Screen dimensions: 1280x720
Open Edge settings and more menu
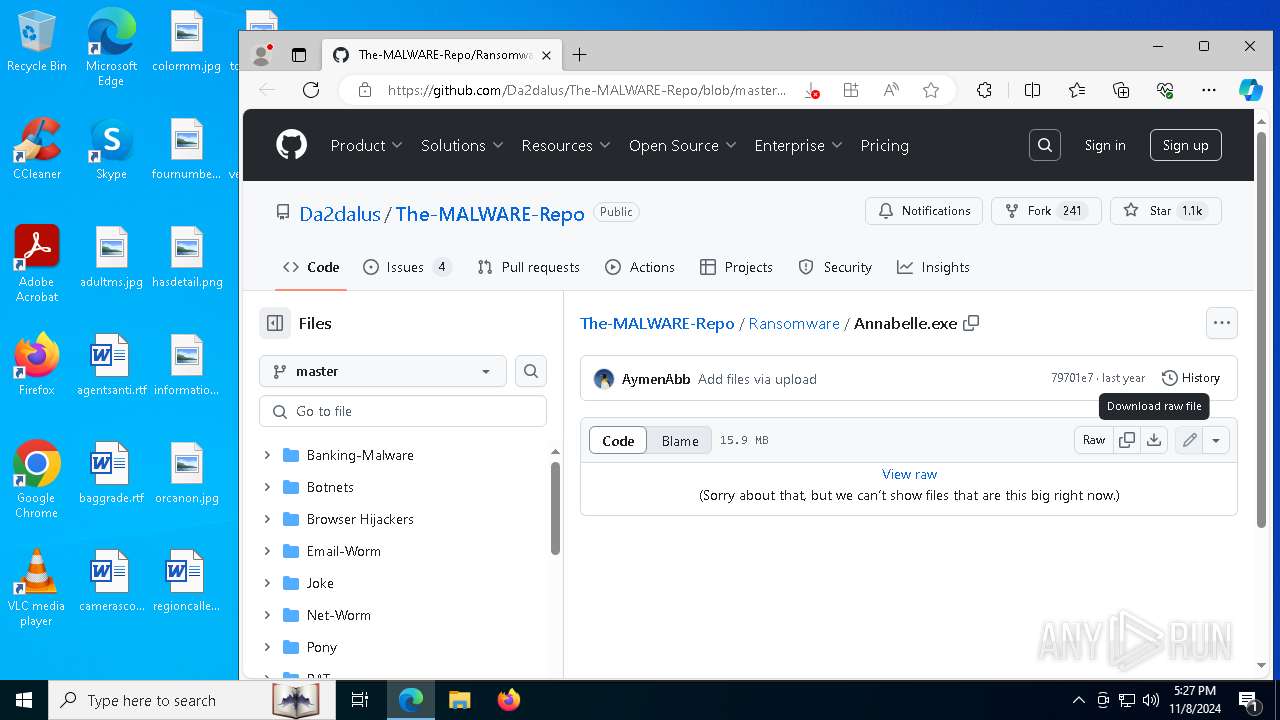tap(1209, 90)
